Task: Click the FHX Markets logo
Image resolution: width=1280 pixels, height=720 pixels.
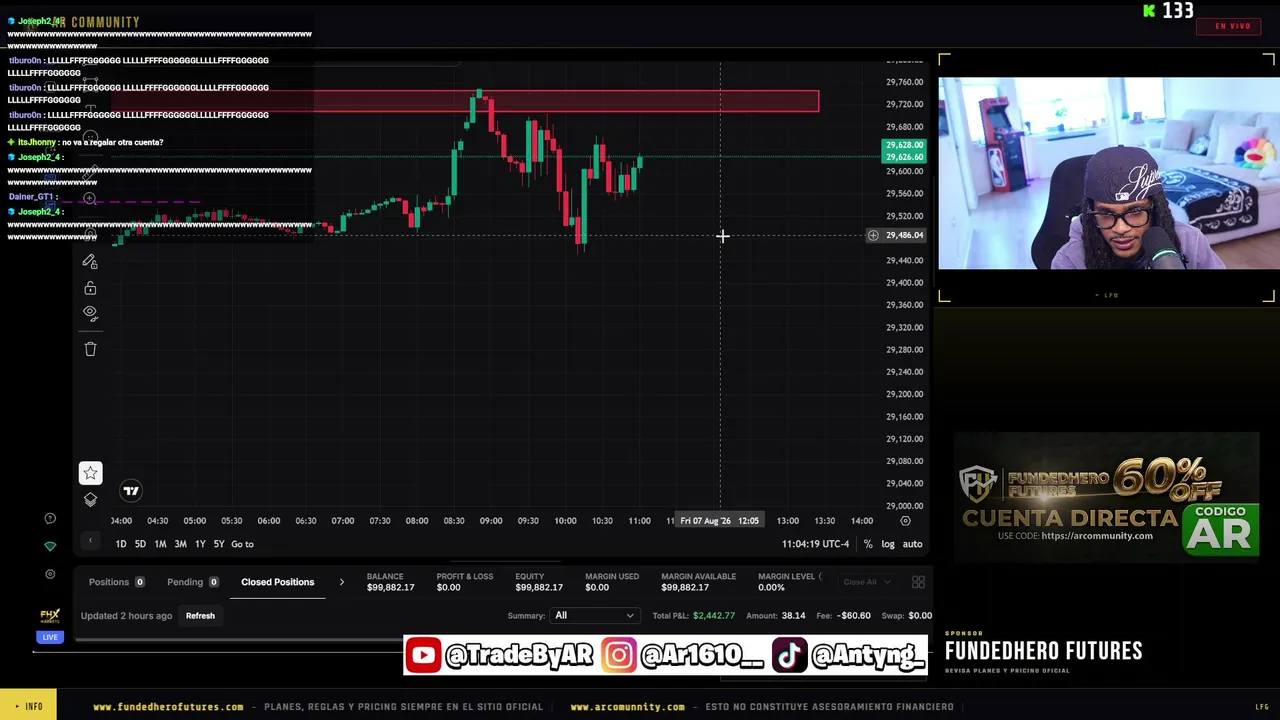Action: click(x=50, y=616)
